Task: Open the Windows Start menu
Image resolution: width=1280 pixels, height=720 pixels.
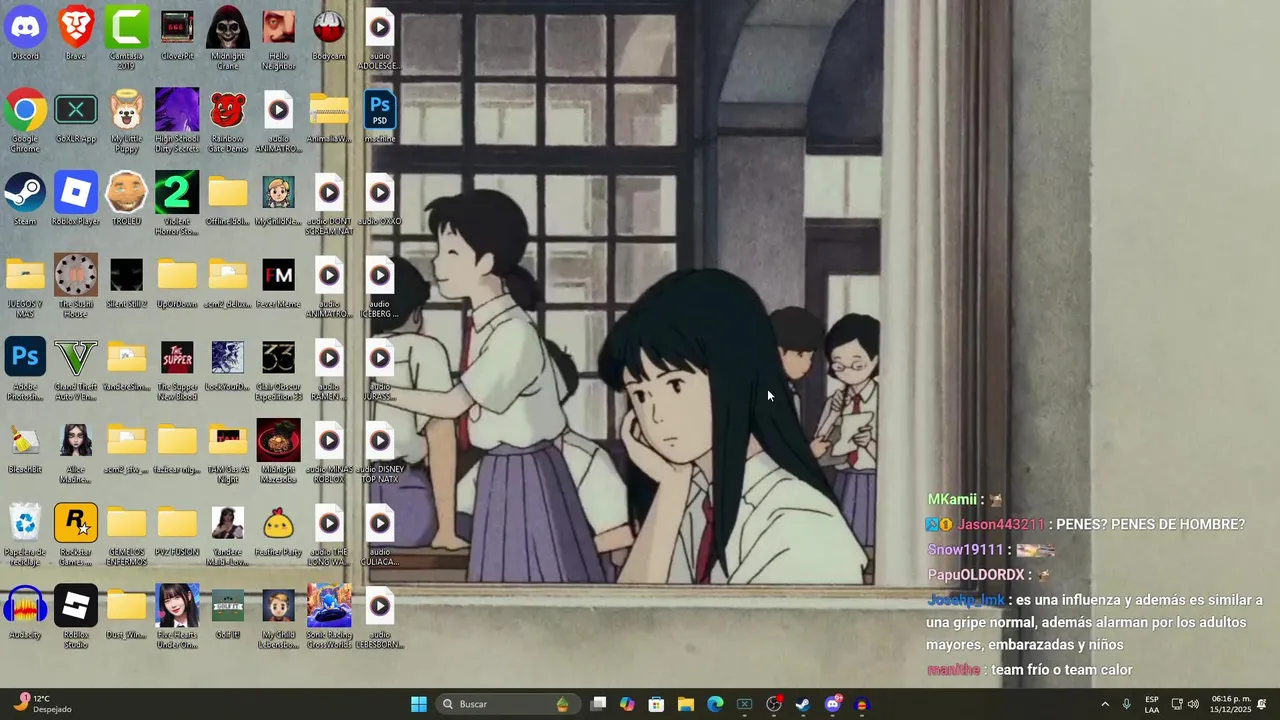Action: [x=419, y=704]
